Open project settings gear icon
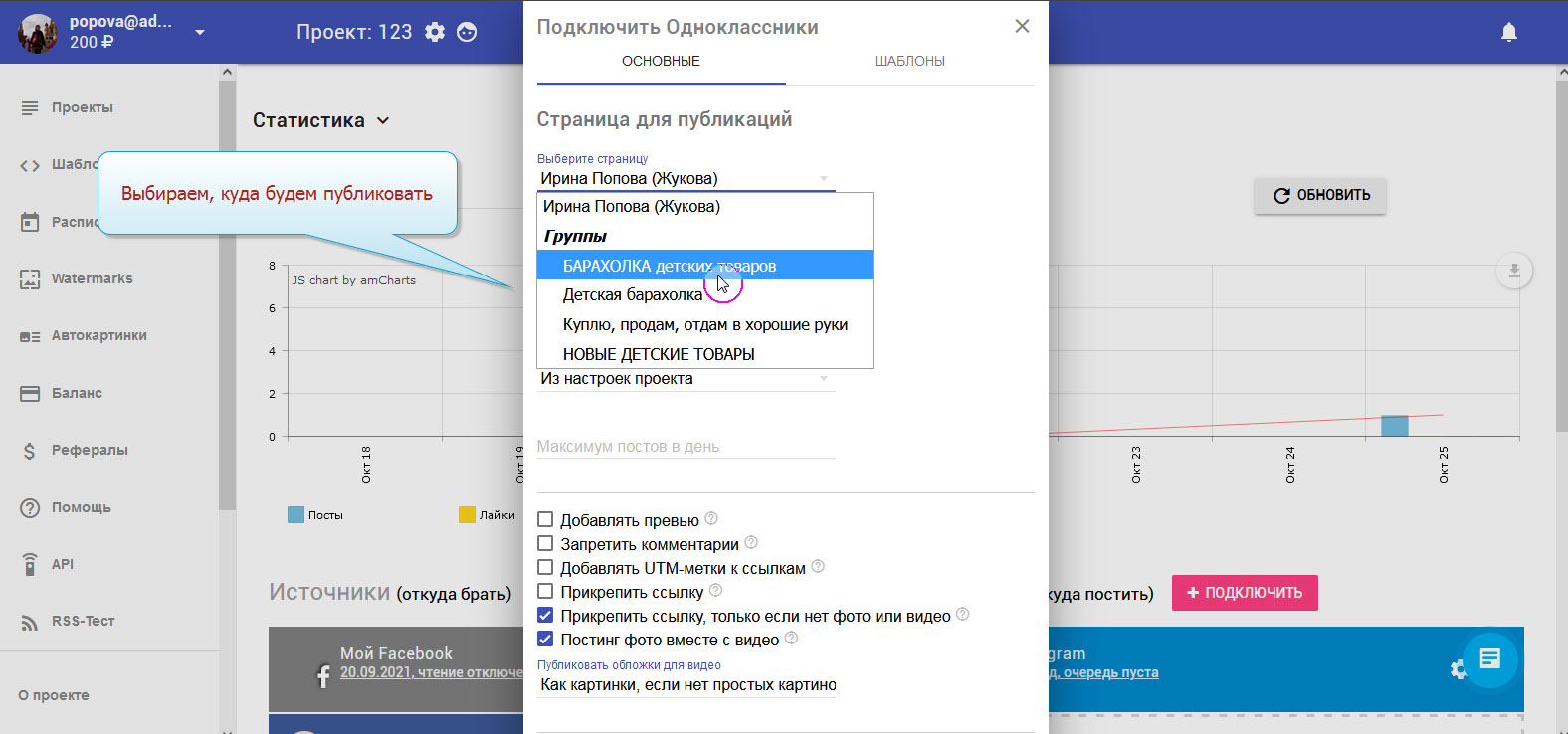The image size is (1568, 734). coord(435,32)
